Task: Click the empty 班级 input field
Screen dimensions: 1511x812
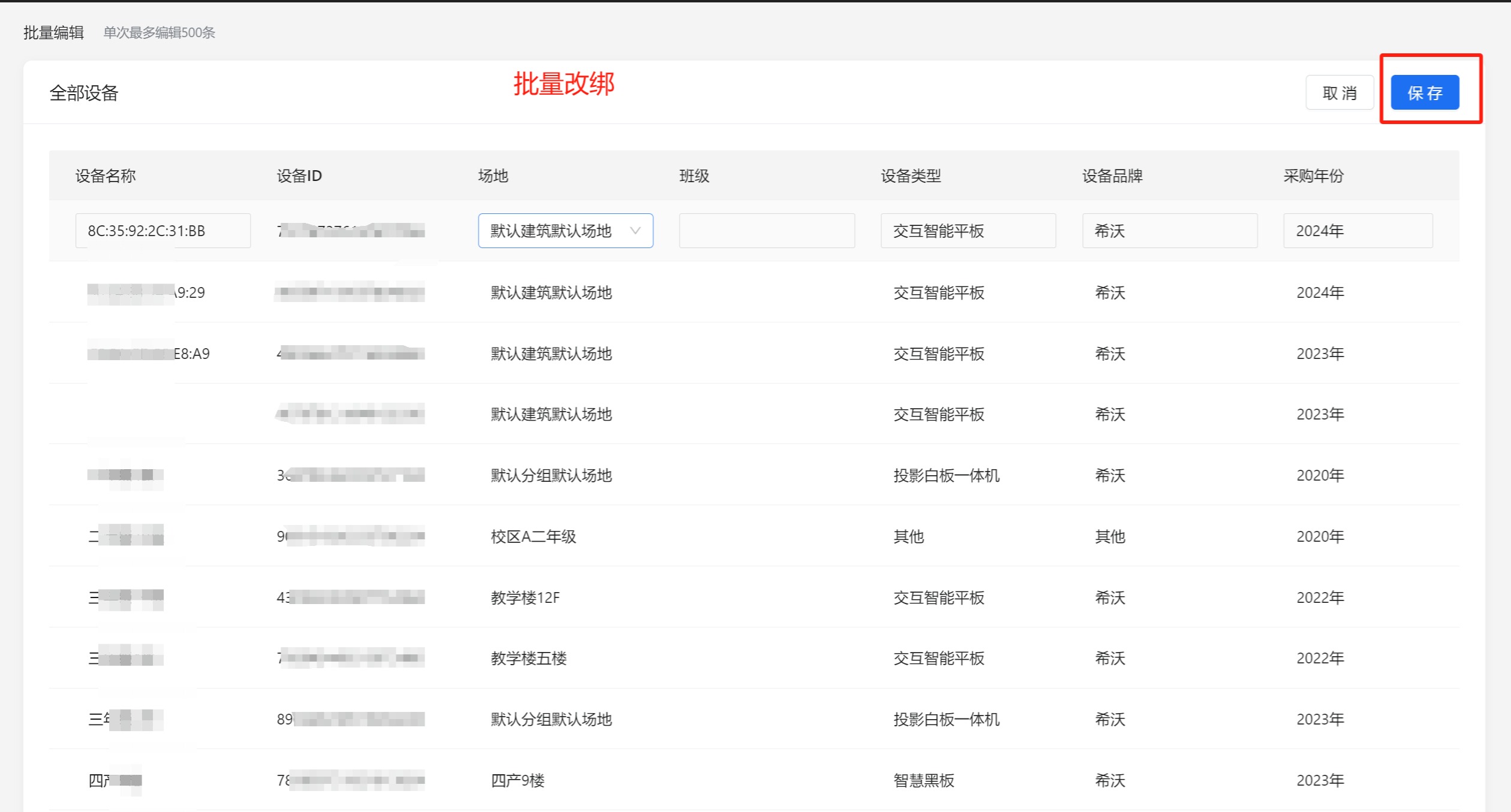Action: click(766, 231)
